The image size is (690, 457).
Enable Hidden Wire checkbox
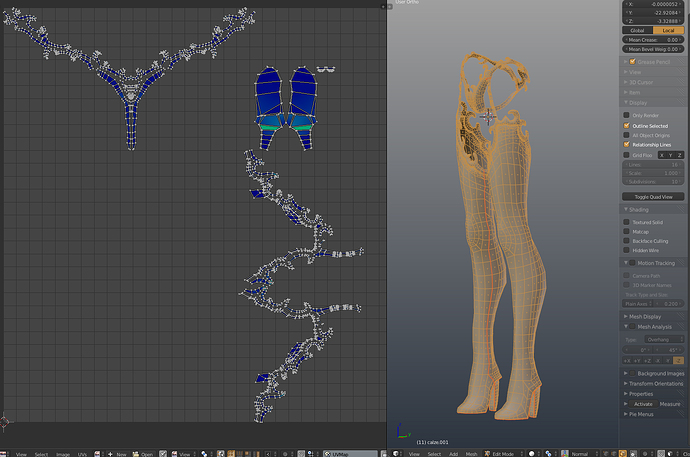[x=626, y=250]
